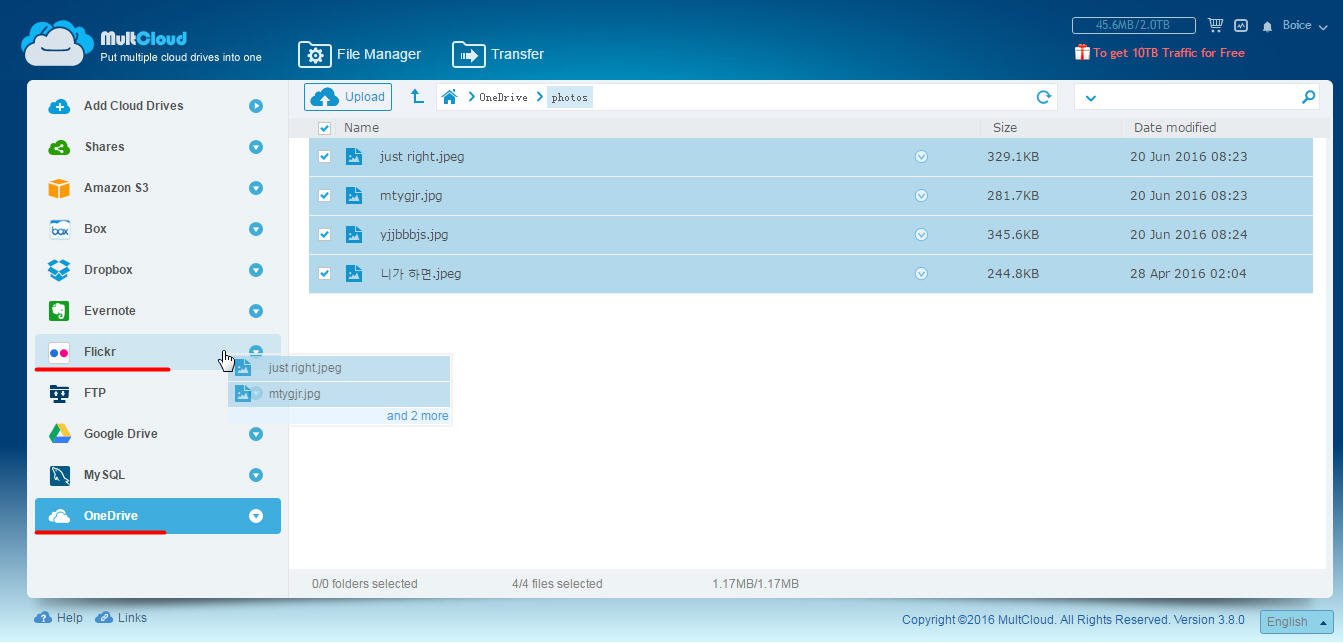The width and height of the screenshot is (1343, 643).
Task: Click the MySQL database icon
Action: 59,475
